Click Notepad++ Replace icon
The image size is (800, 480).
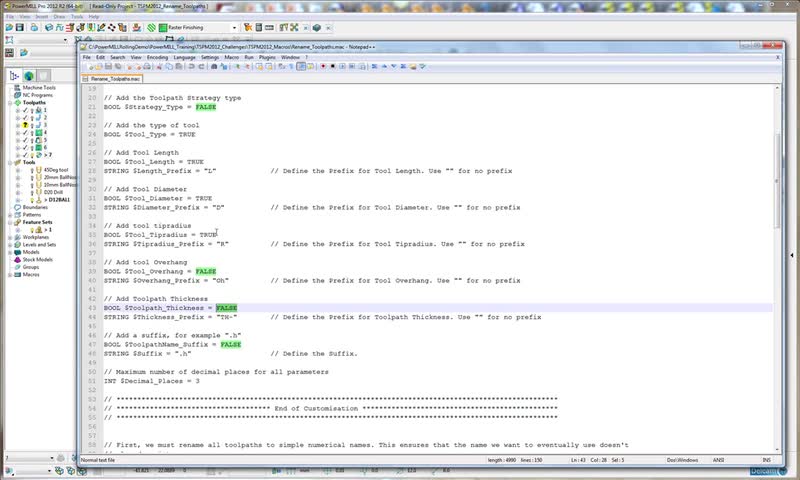click(224, 66)
